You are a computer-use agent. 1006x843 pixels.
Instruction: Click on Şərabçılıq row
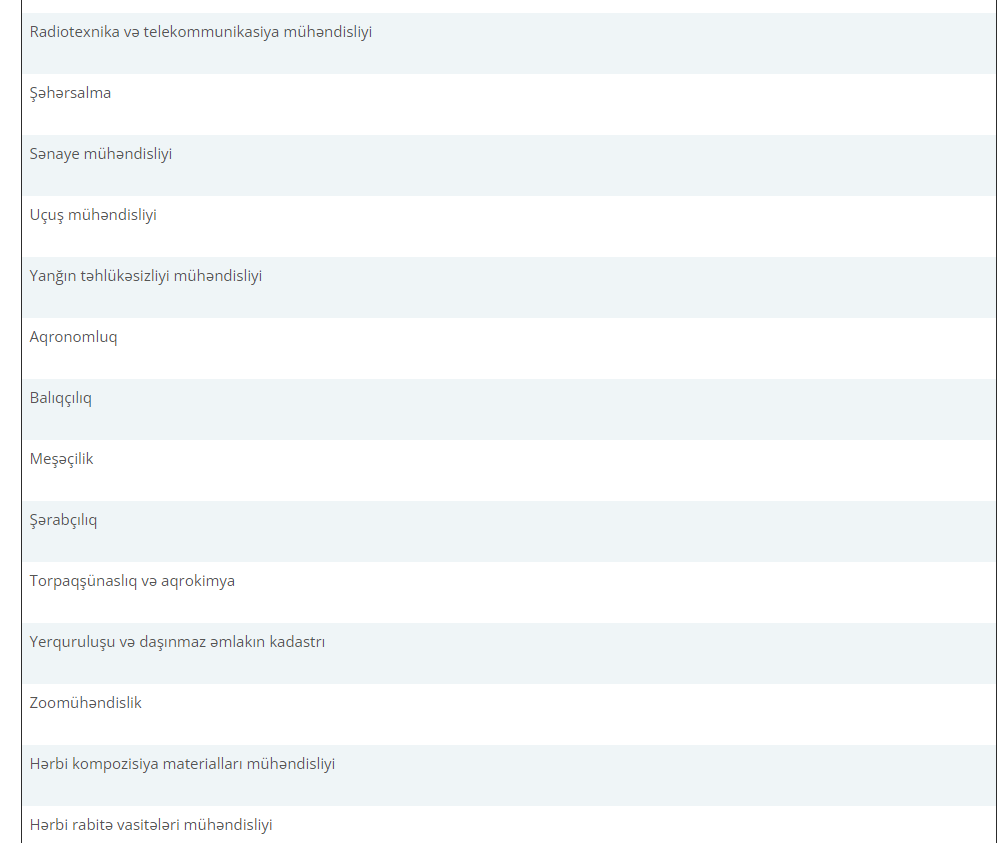tap(64, 520)
